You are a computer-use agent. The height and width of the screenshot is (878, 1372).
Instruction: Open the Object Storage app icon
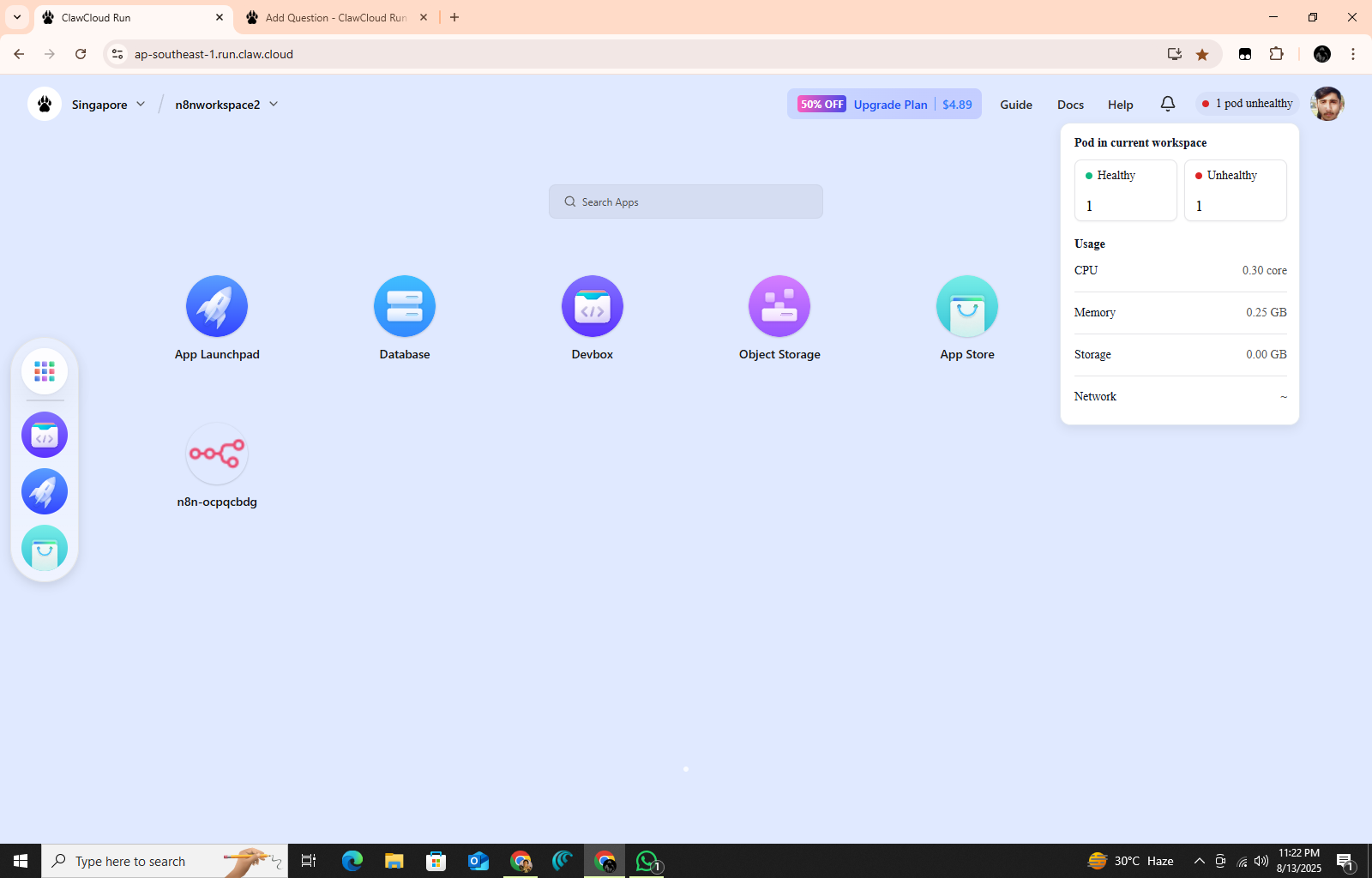[x=779, y=306]
